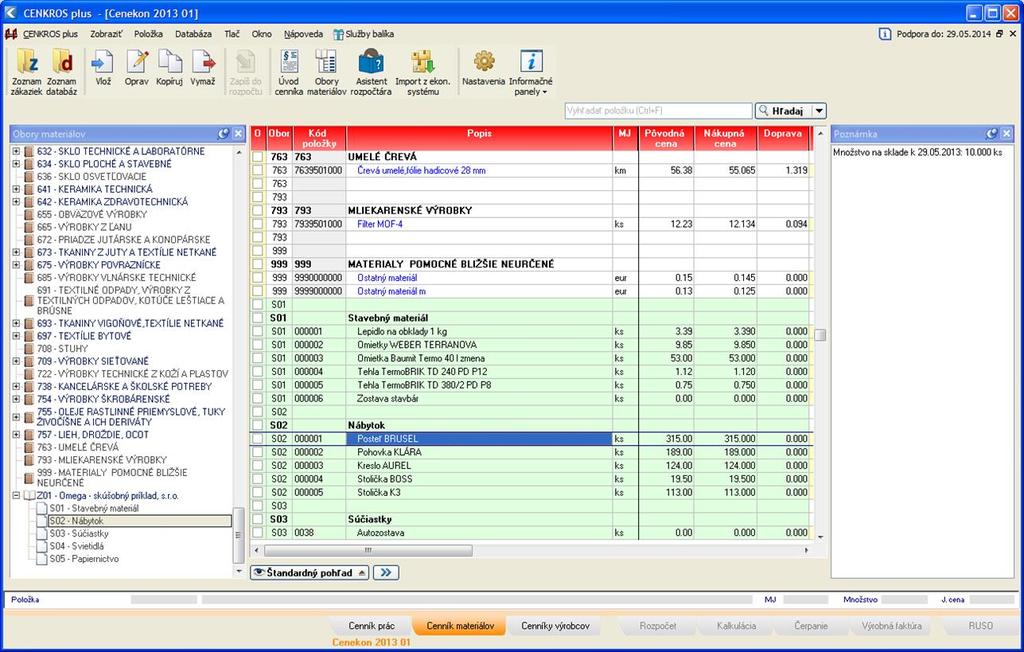This screenshot has height=652, width=1024.
Task: Switch to Cenník prác tab
Action: click(372, 626)
